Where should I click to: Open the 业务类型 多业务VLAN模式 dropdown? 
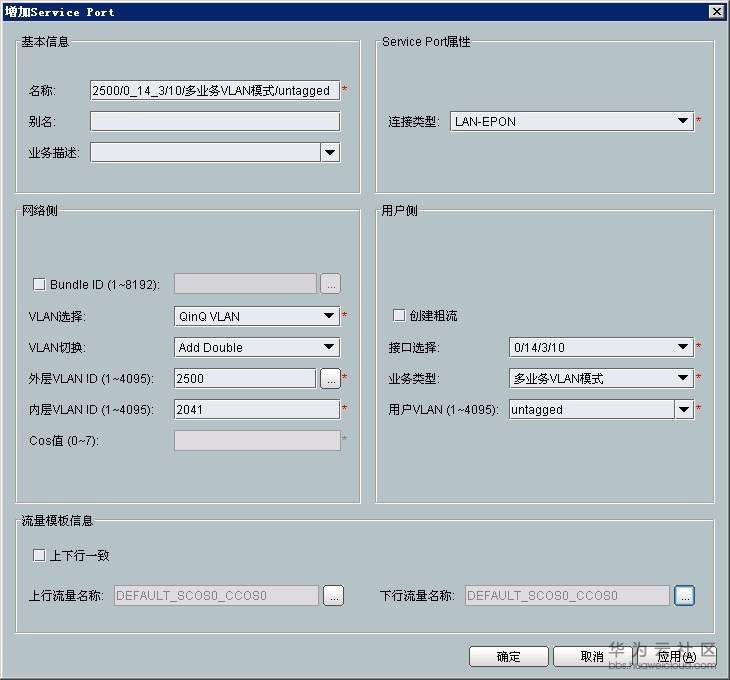(x=601, y=378)
